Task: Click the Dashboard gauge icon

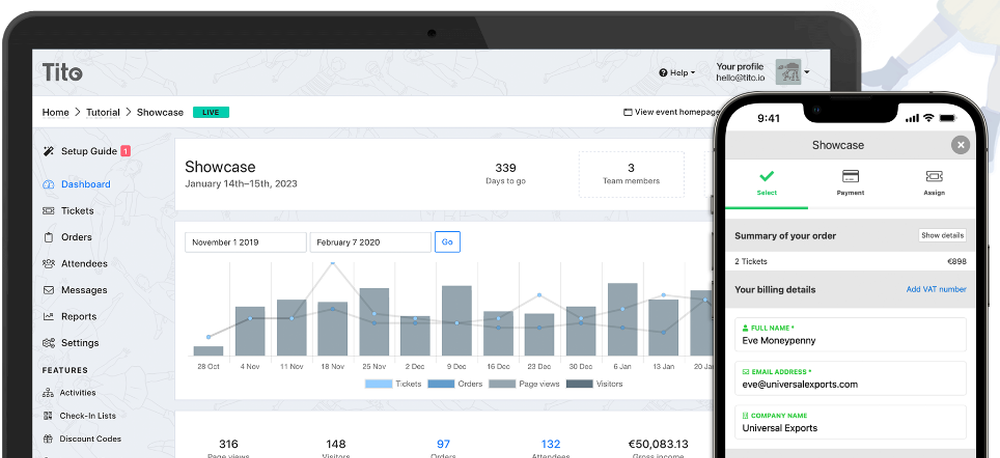Action: [48, 184]
